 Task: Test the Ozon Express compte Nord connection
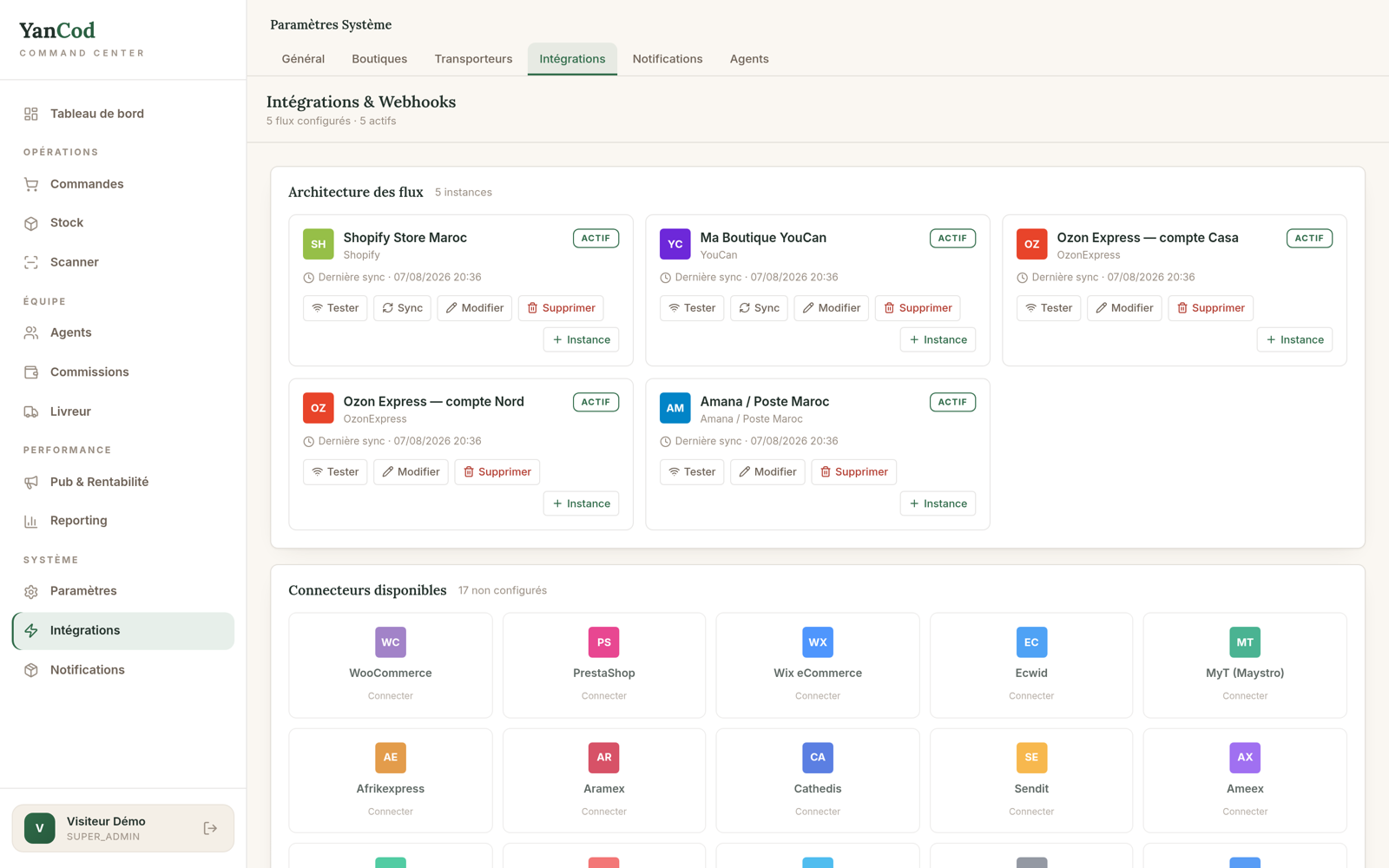335,472
